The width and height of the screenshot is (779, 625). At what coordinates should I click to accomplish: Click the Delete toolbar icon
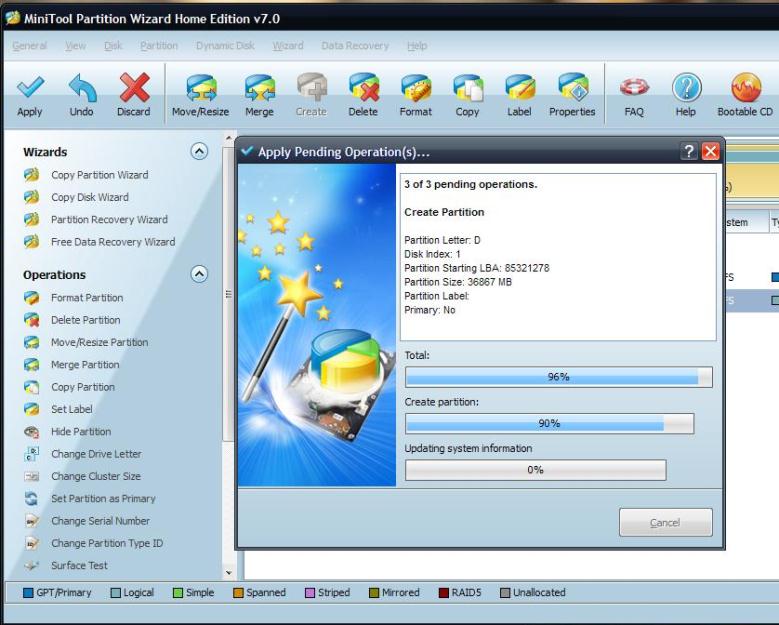(364, 88)
